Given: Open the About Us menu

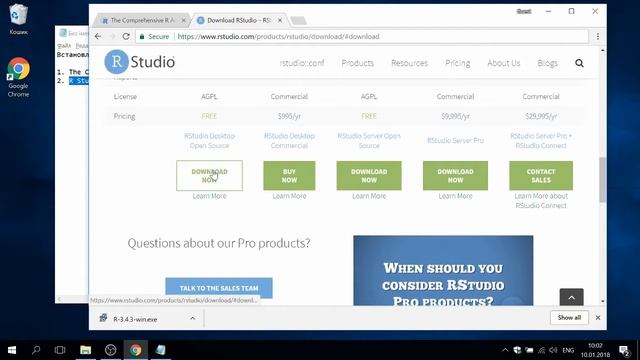Looking at the screenshot, I should tap(504, 63).
